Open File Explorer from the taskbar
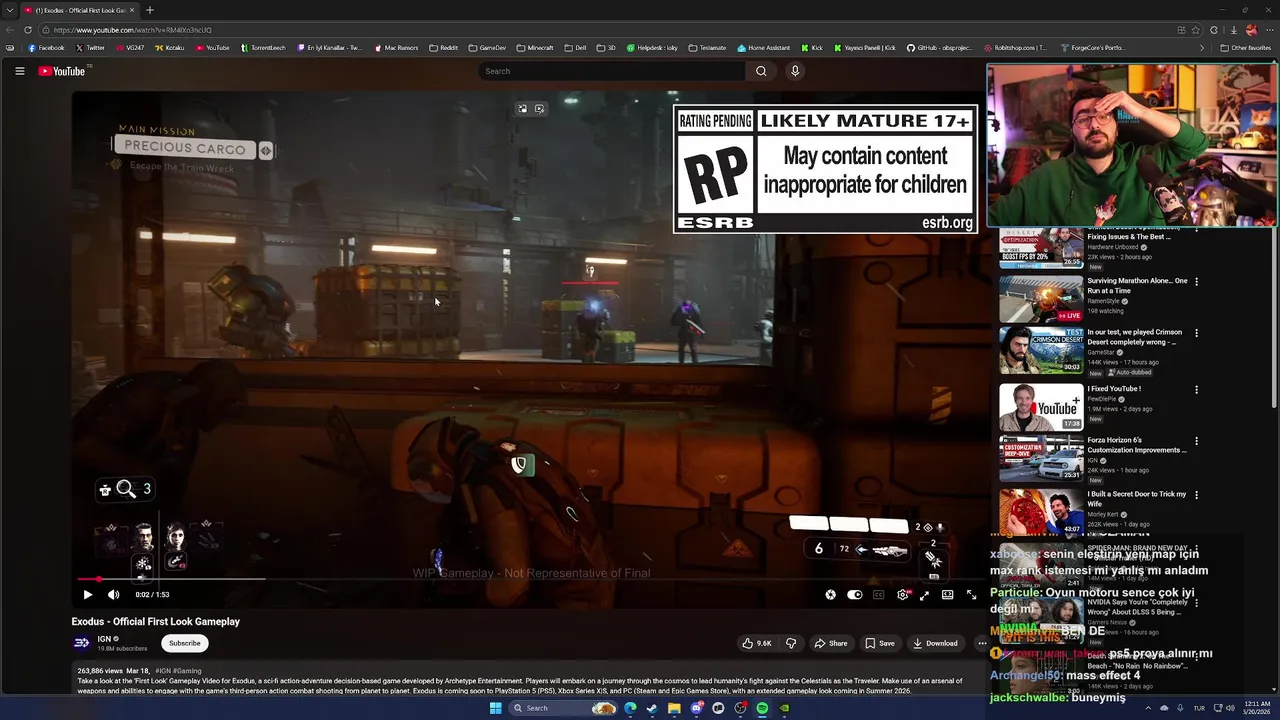Viewport: 1280px width, 720px height. click(x=674, y=708)
